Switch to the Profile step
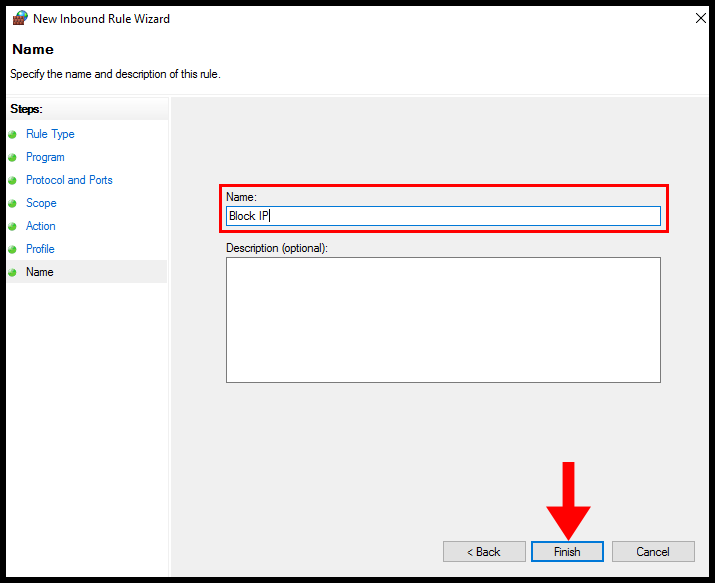This screenshot has width=715, height=583. 40,249
